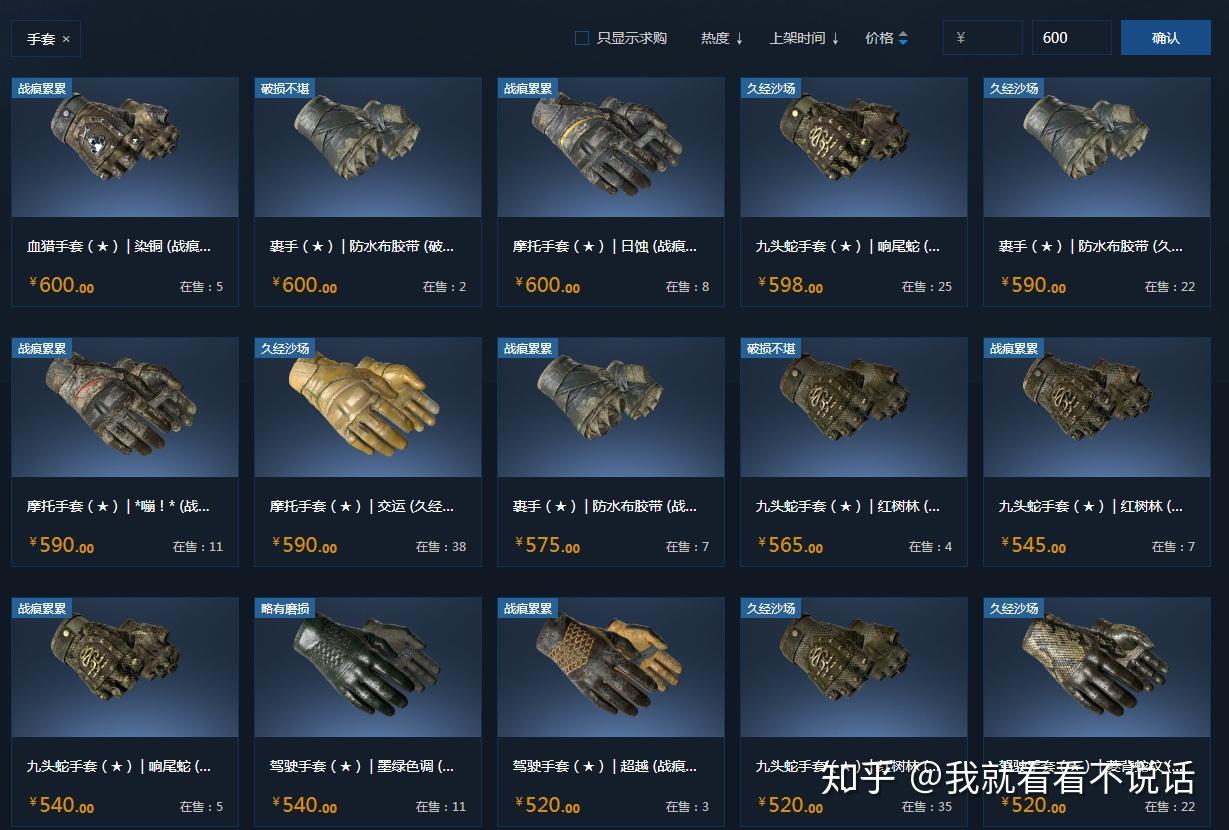The height and width of the screenshot is (830, 1229).
Task: Open the 驾驶手套 超越 glove thumbnail
Action: click(611, 667)
